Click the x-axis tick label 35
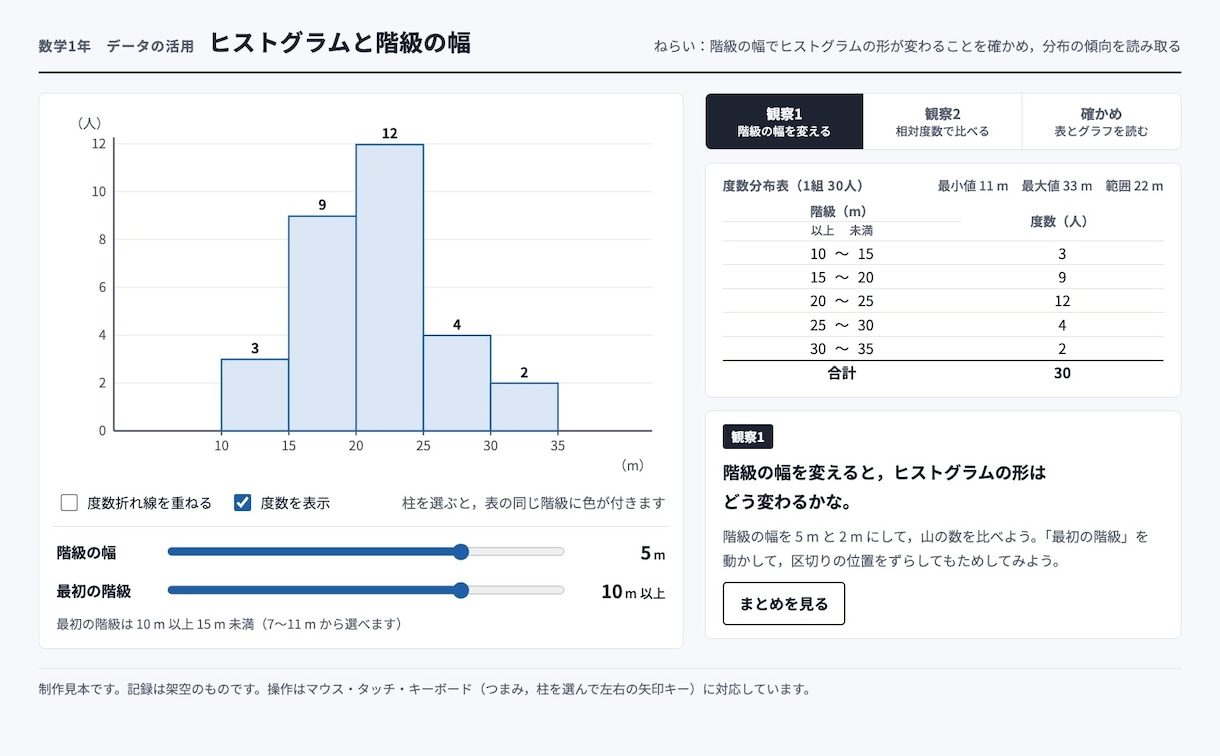 tap(558, 446)
